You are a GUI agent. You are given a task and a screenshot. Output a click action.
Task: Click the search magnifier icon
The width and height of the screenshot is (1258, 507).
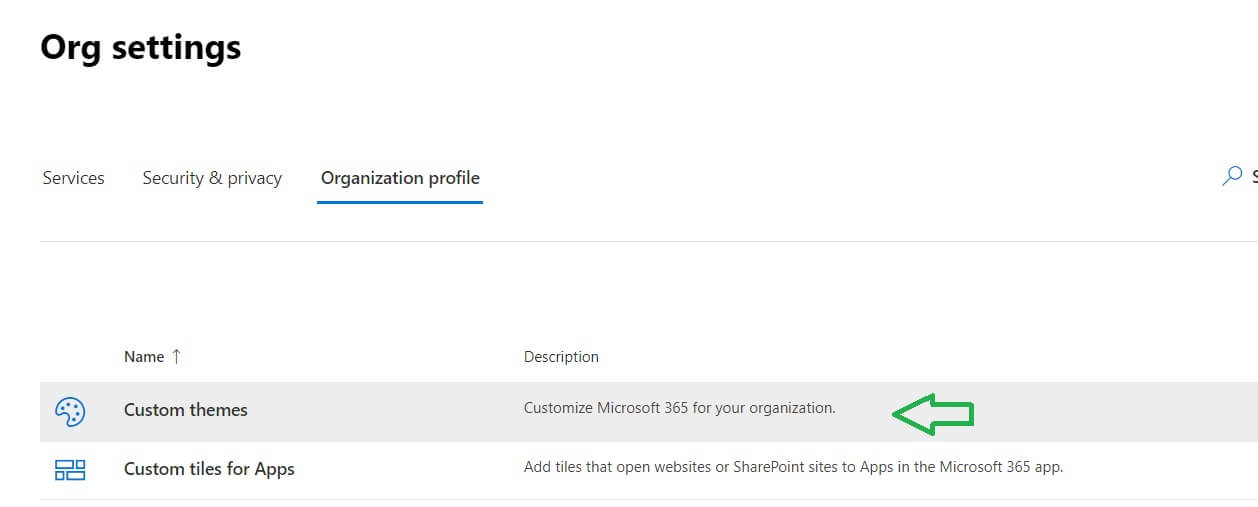1232,177
